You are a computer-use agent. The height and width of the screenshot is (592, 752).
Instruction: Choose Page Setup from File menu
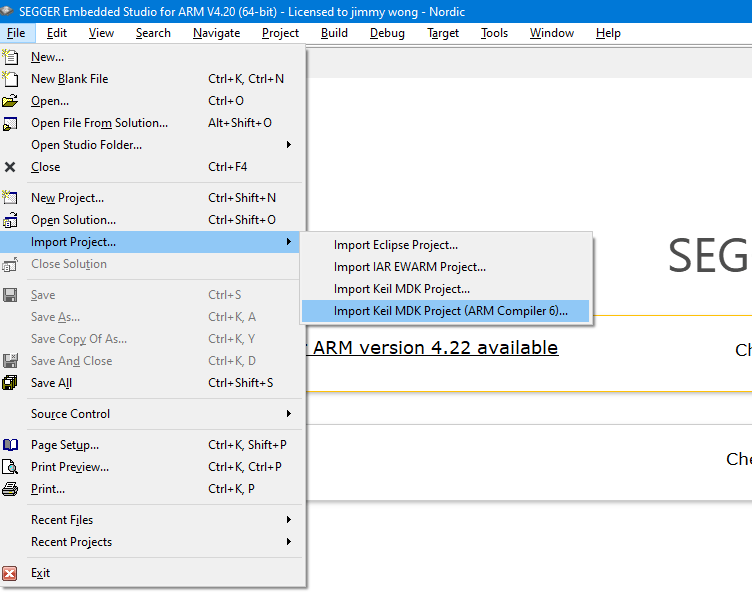point(65,445)
